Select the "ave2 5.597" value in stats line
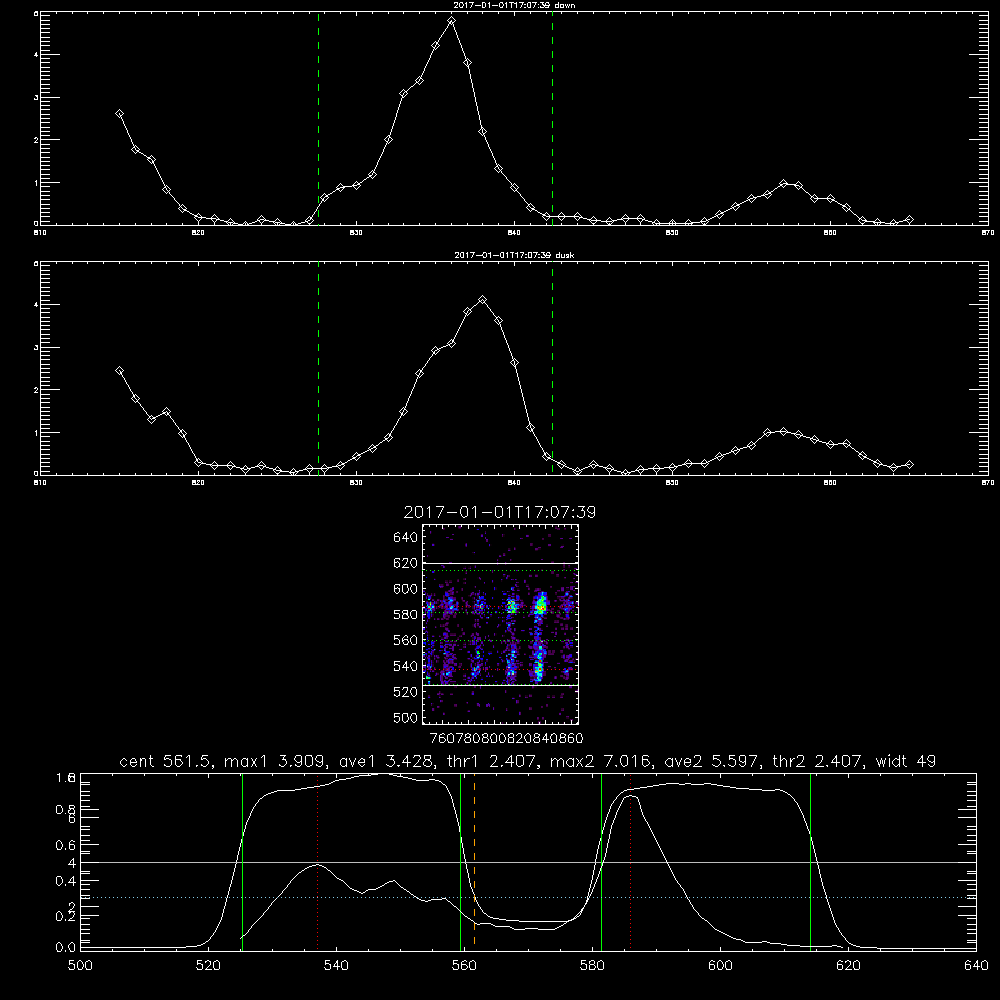Screen dimensions: 1000x1000 pyautogui.click(x=711, y=761)
